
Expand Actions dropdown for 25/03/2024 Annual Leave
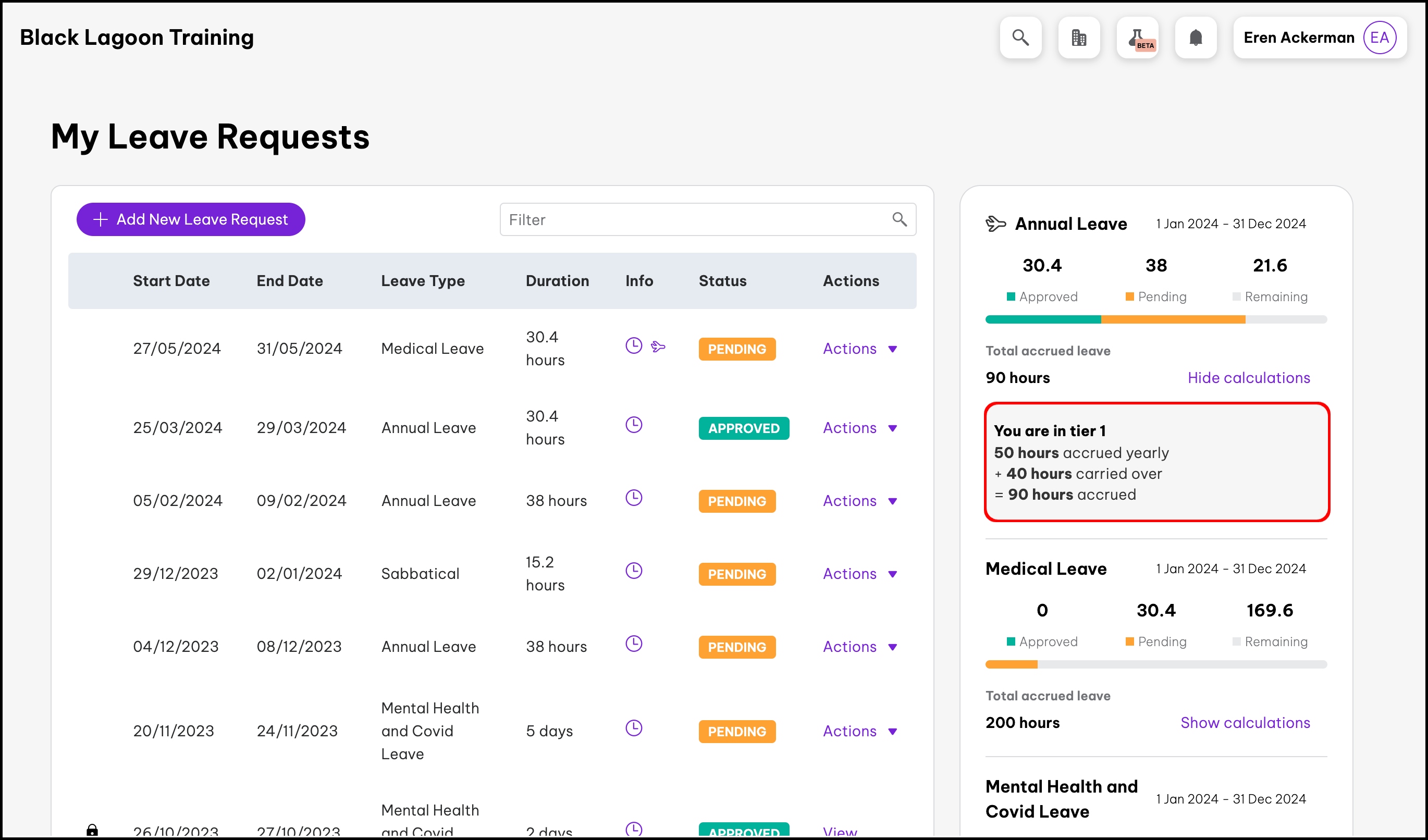(x=859, y=428)
